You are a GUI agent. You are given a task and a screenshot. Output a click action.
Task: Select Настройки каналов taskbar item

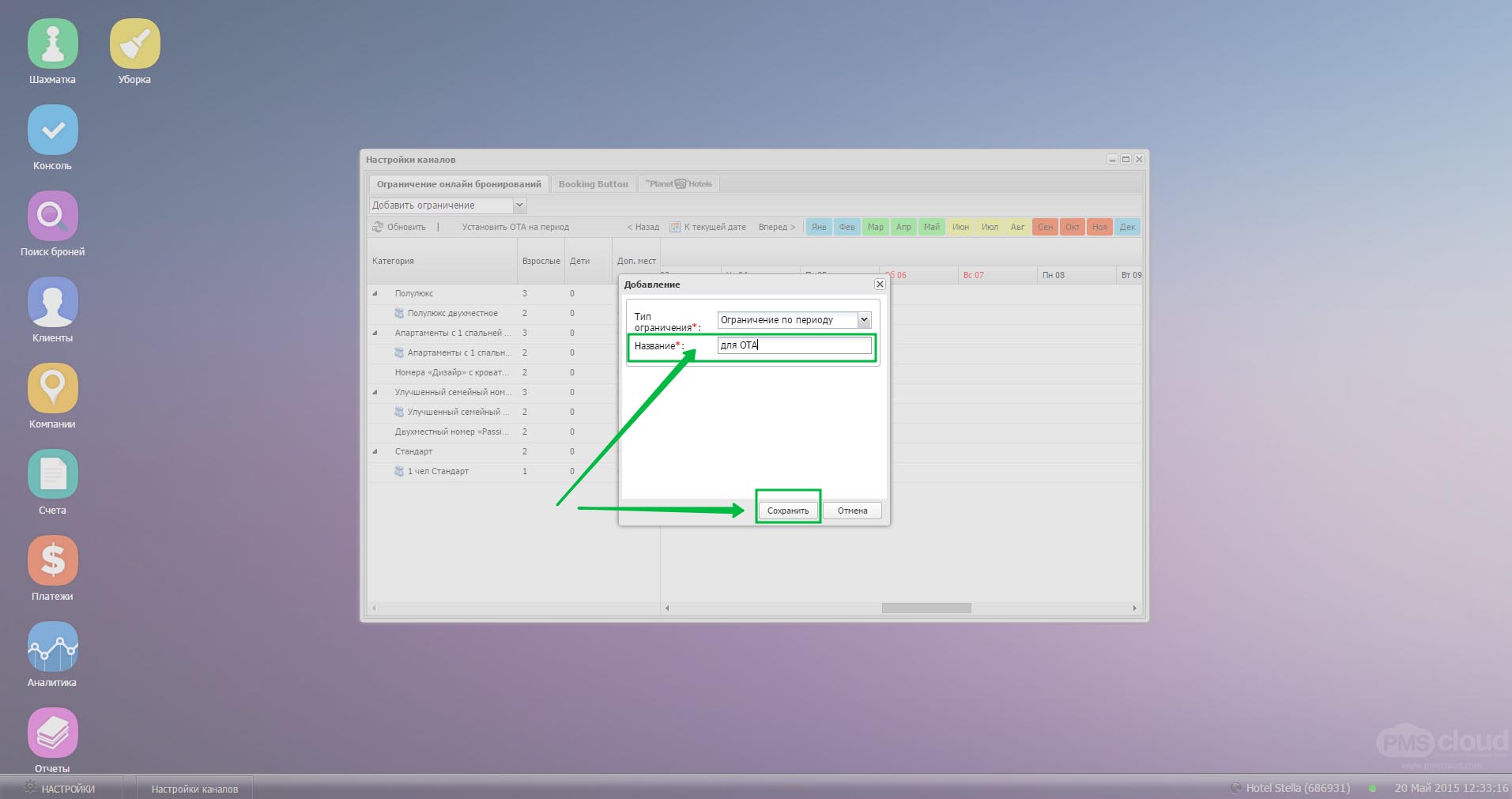coord(194,788)
